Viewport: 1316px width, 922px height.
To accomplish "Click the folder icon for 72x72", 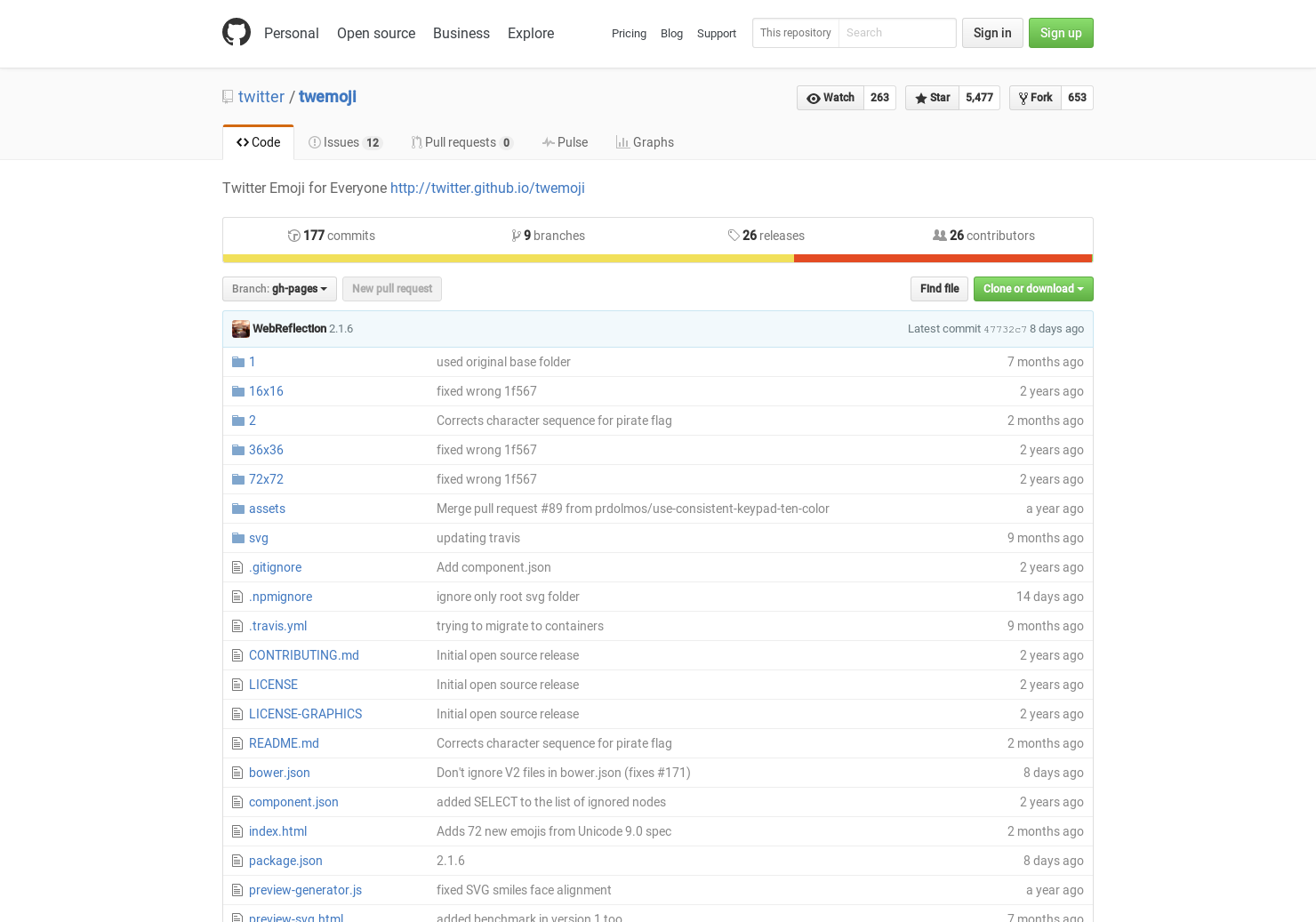I will point(238,479).
